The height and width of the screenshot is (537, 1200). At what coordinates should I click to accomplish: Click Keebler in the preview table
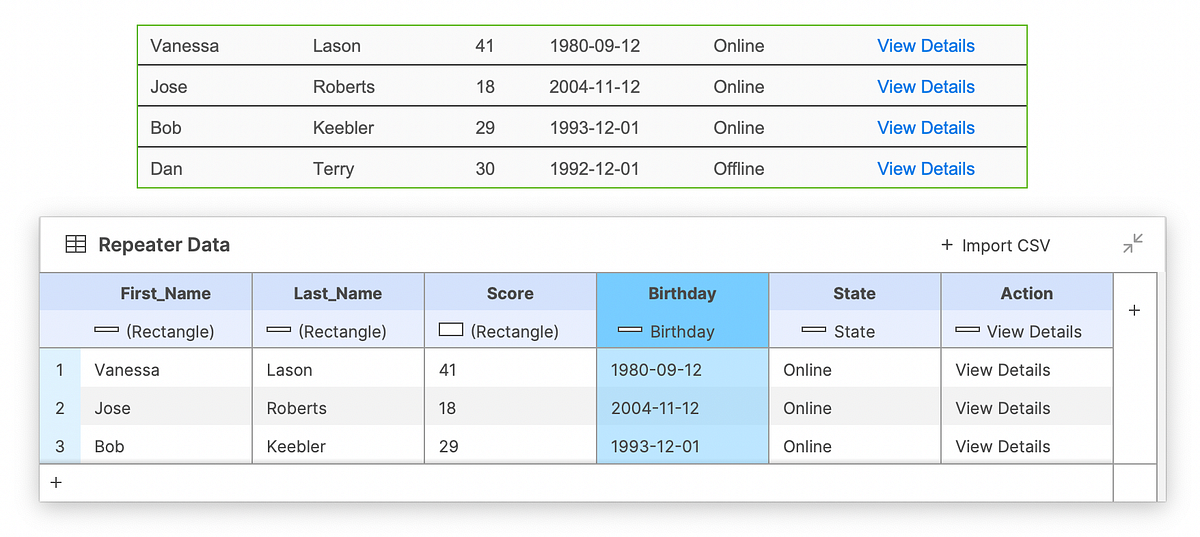(343, 128)
